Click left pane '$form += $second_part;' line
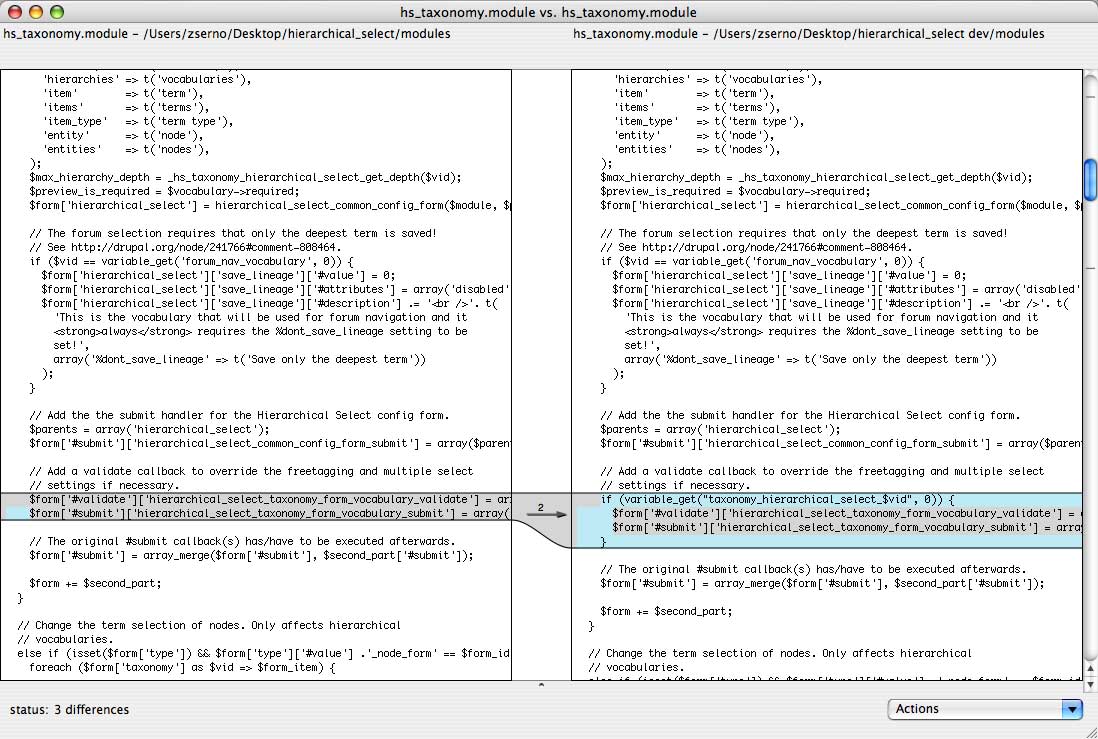1098x739 pixels. pos(95,583)
